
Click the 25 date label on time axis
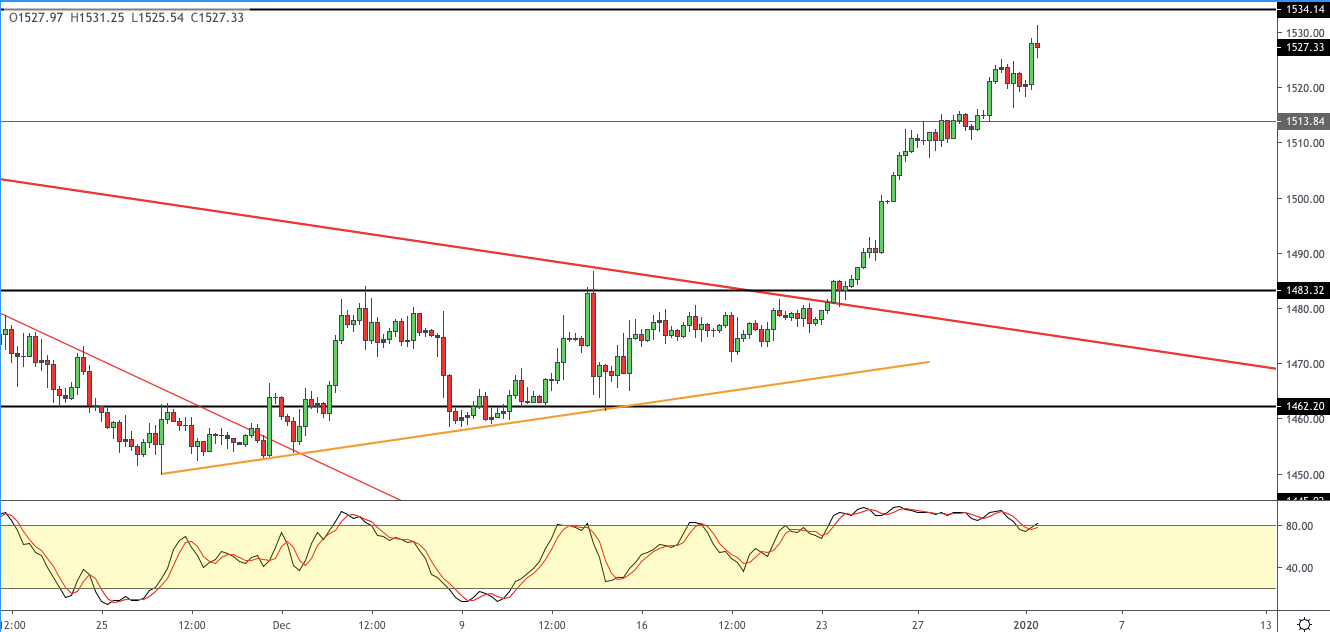tap(102, 624)
